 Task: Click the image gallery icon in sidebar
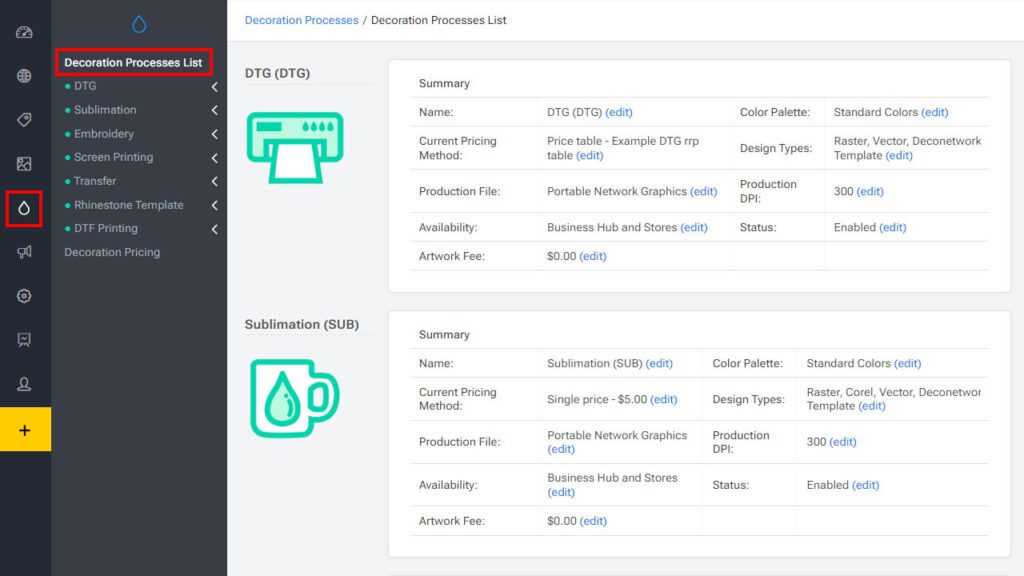click(24, 164)
